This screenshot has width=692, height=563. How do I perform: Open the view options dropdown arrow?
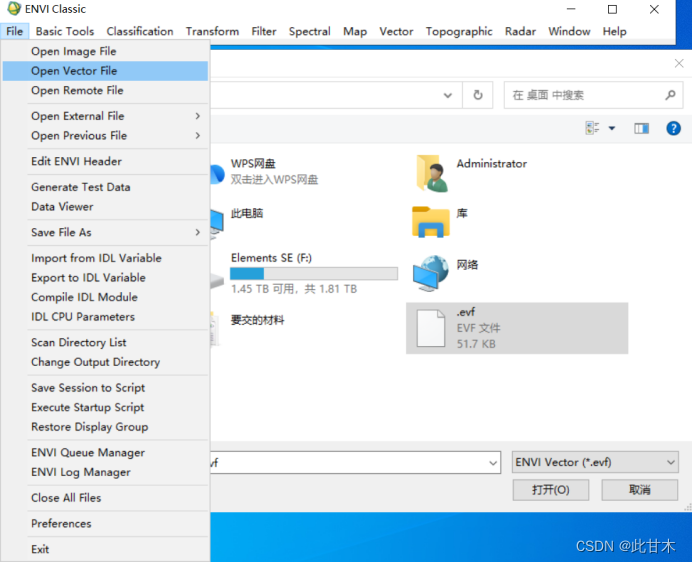[x=612, y=128]
